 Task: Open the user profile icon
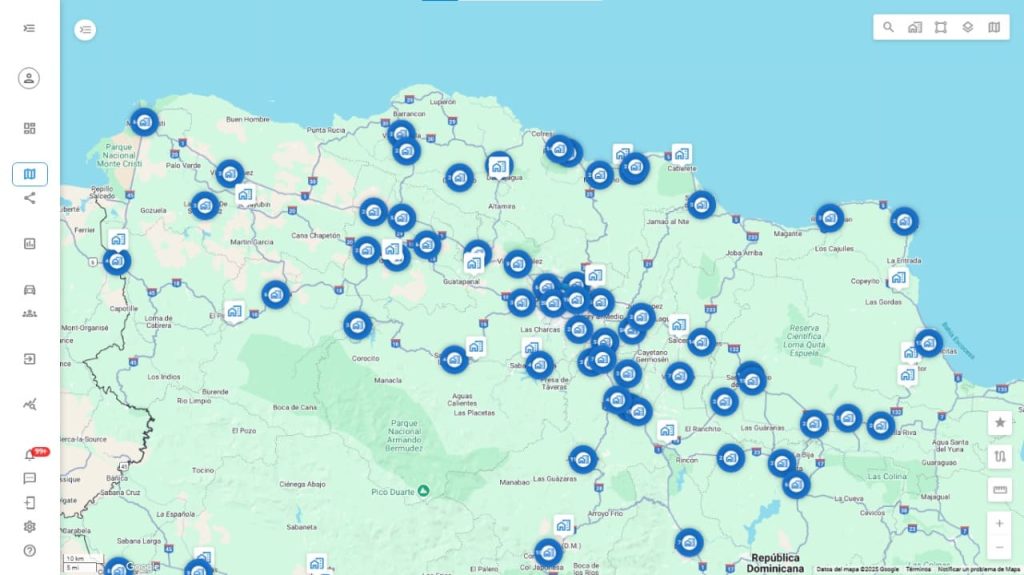[x=29, y=78]
